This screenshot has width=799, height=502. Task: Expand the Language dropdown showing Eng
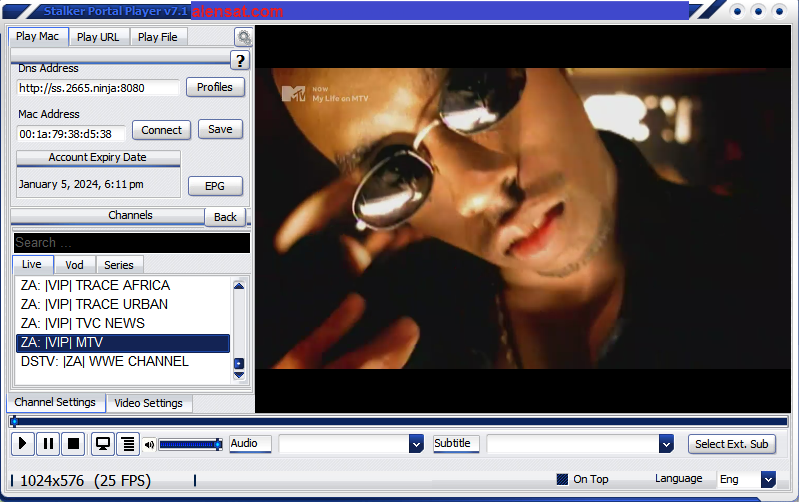click(x=767, y=480)
